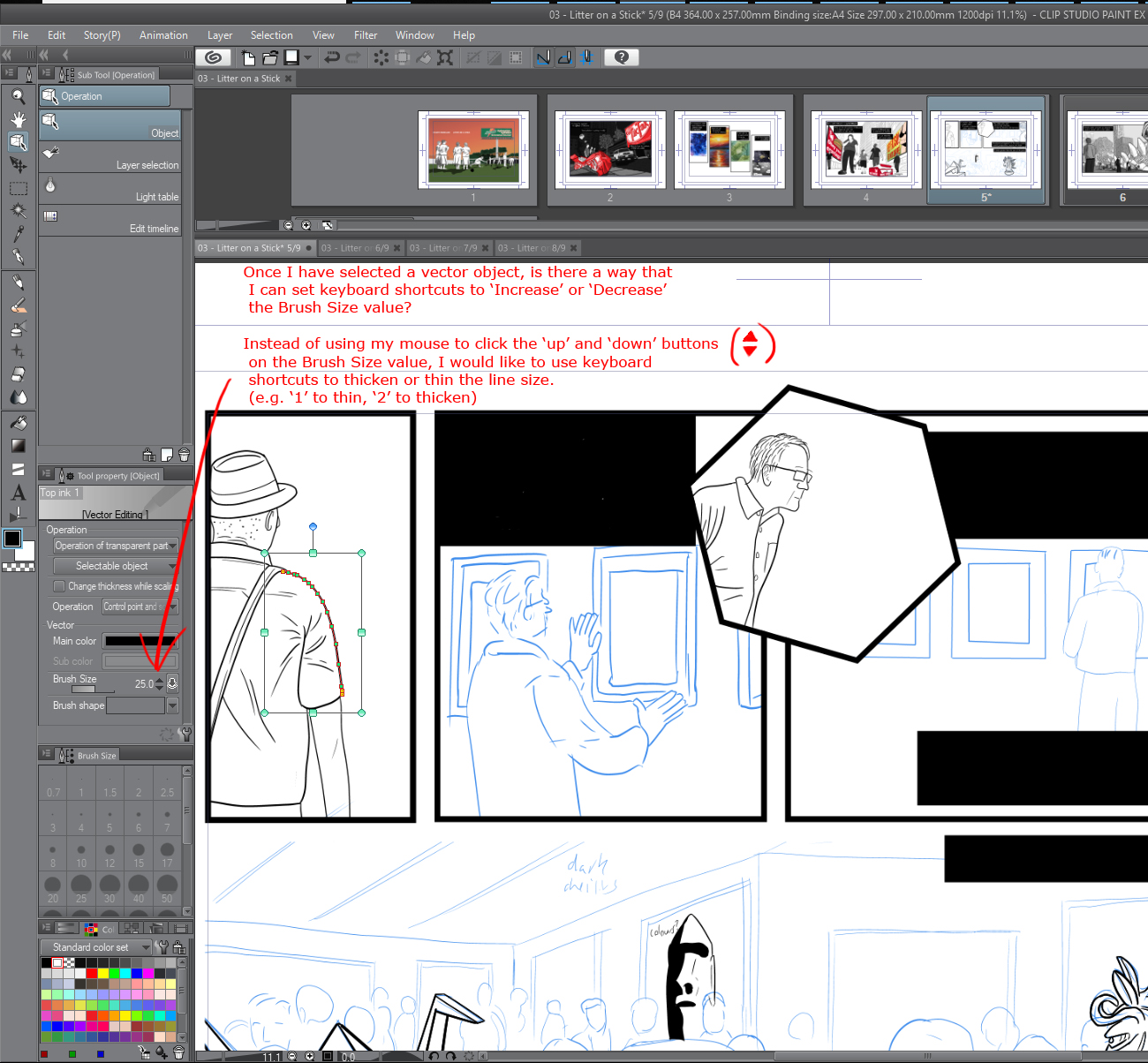Select the Text tool
Screen dimensions: 1148x1063
[x=18, y=493]
